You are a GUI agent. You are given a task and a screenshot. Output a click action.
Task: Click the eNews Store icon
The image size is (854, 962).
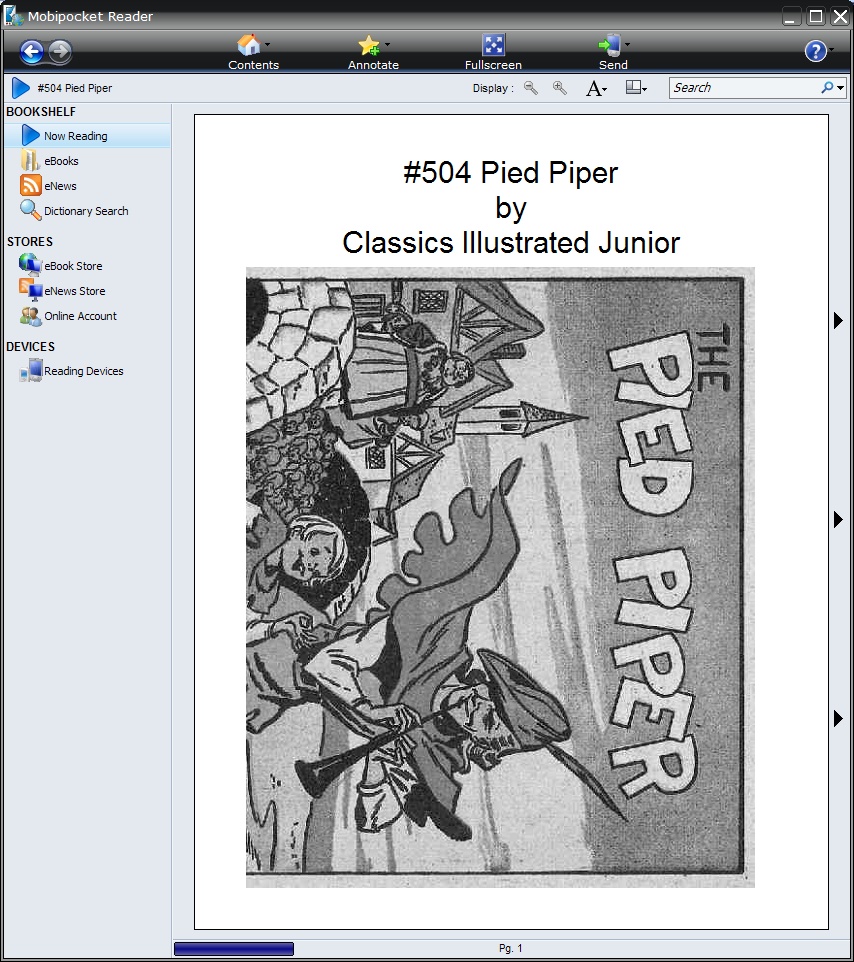point(31,290)
